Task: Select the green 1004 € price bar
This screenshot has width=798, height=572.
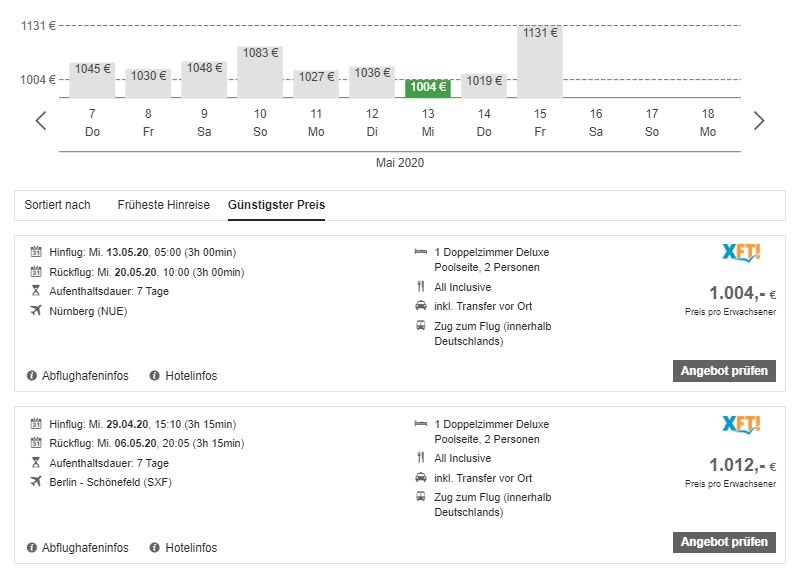Action: click(427, 88)
